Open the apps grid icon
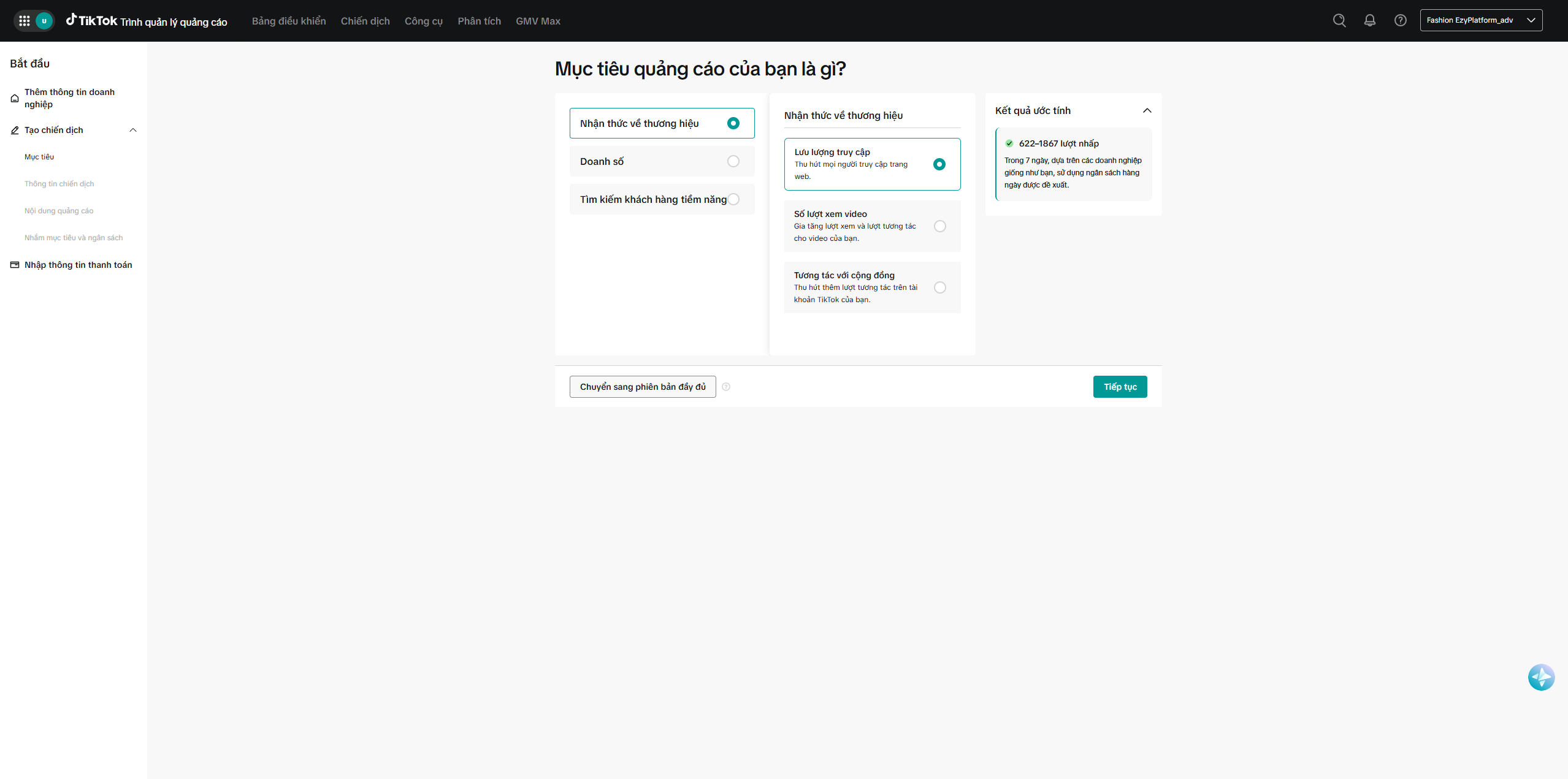Viewport: 1568px width, 779px height. [25, 21]
